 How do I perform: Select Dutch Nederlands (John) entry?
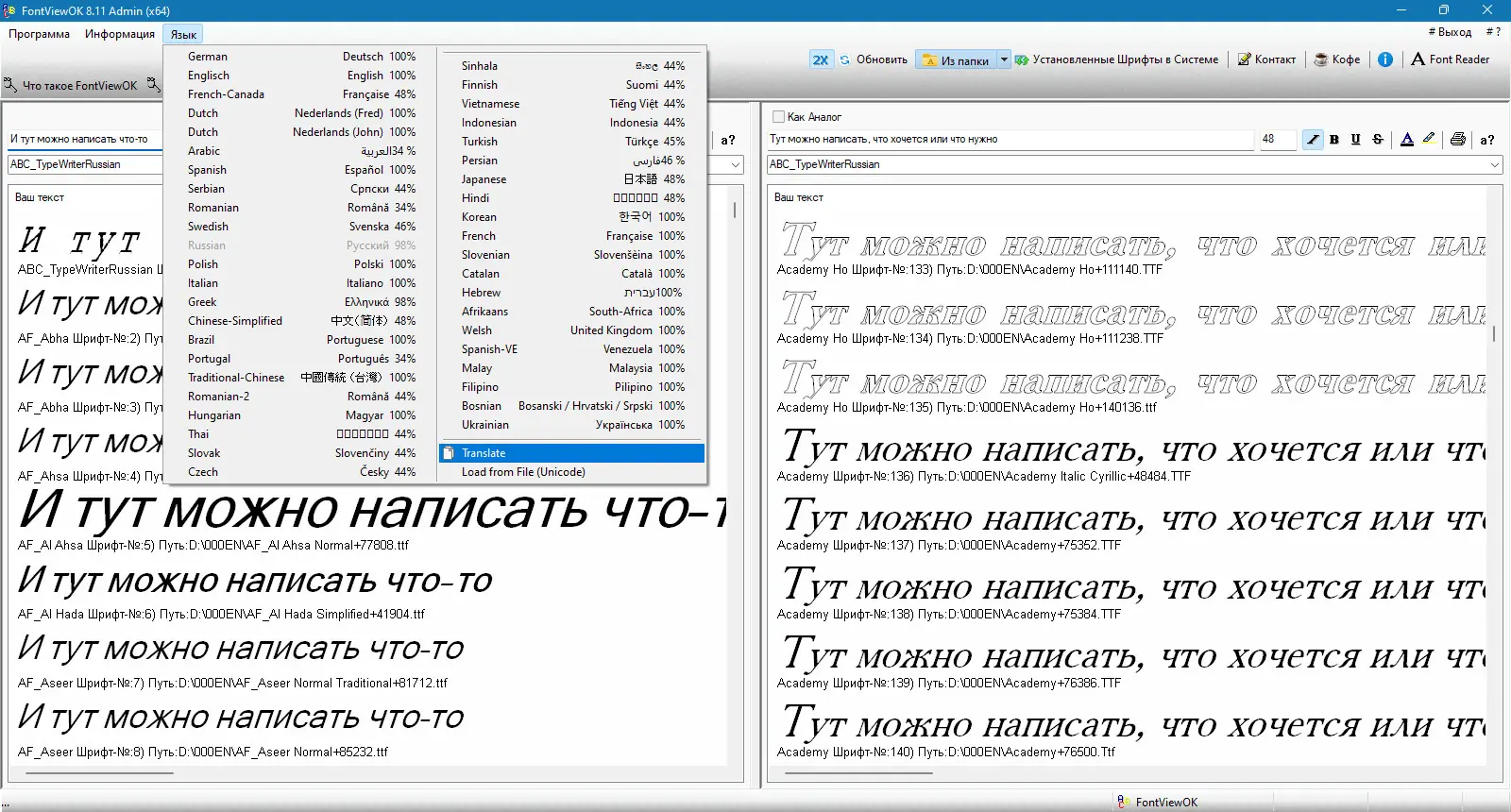point(301,132)
